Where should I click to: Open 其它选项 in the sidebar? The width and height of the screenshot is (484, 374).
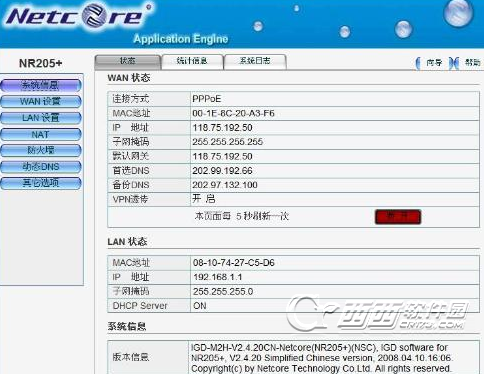pos(41,183)
